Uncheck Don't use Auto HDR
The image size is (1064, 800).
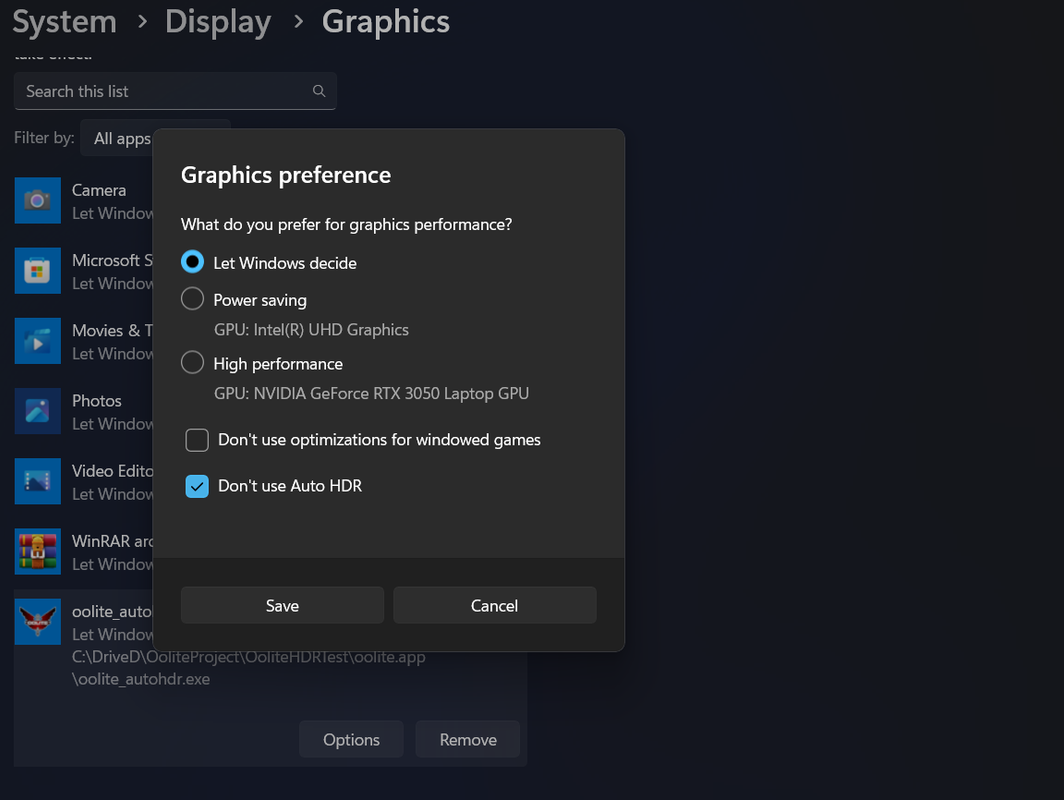tap(197, 486)
